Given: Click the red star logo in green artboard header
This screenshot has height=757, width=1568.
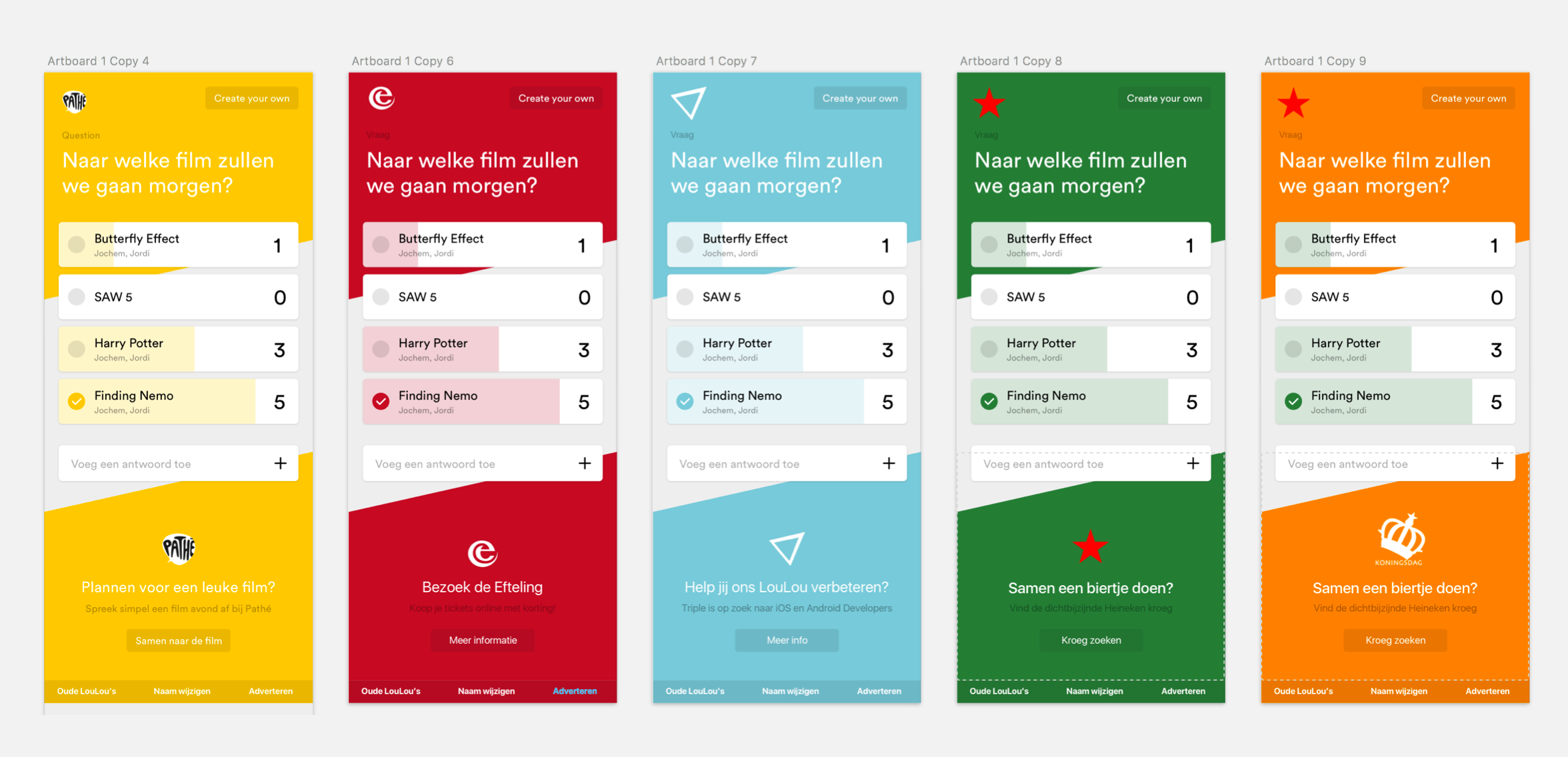Looking at the screenshot, I should coord(989,103).
